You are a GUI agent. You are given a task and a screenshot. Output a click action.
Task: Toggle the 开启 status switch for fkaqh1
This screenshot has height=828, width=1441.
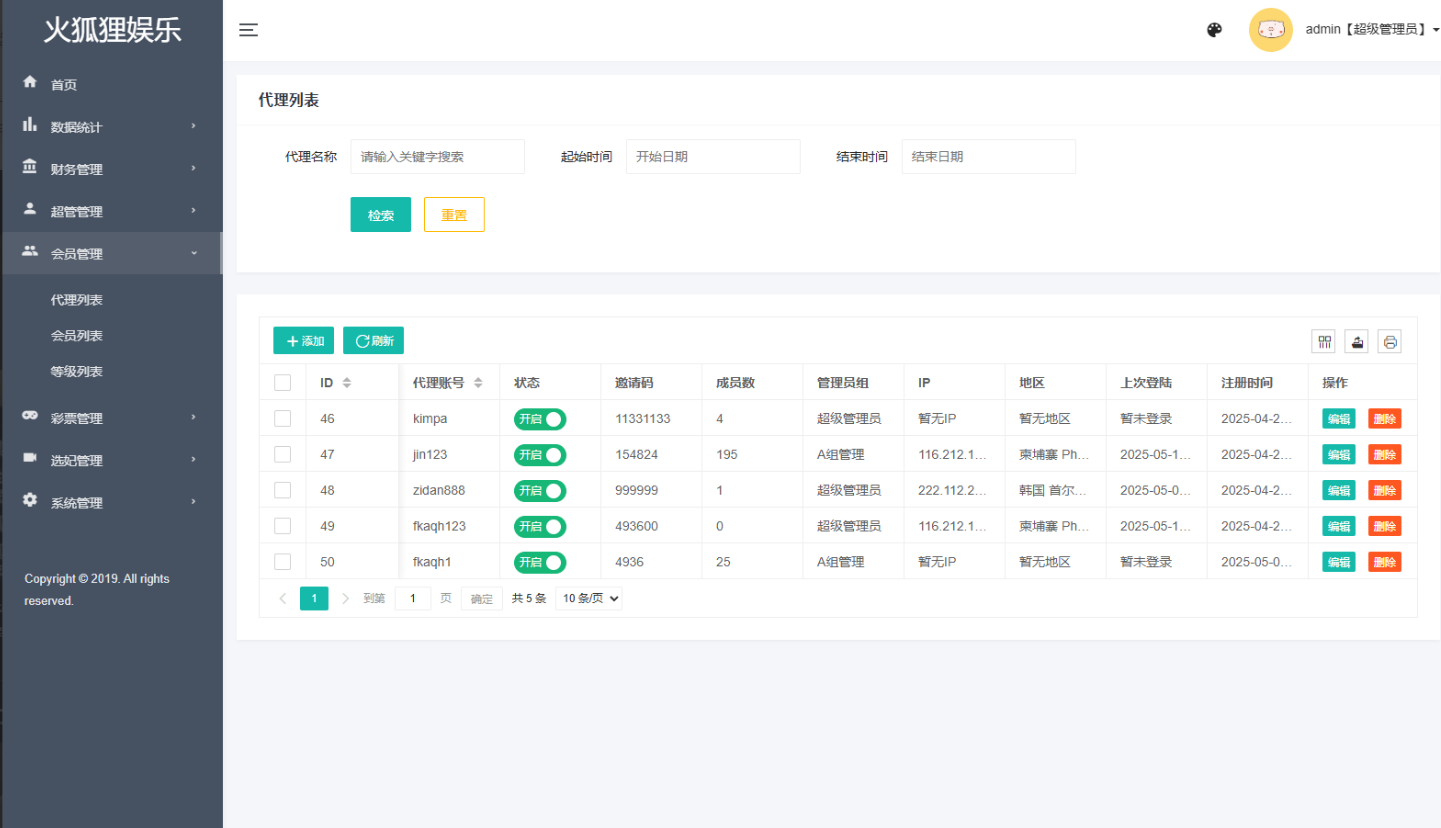coord(540,563)
